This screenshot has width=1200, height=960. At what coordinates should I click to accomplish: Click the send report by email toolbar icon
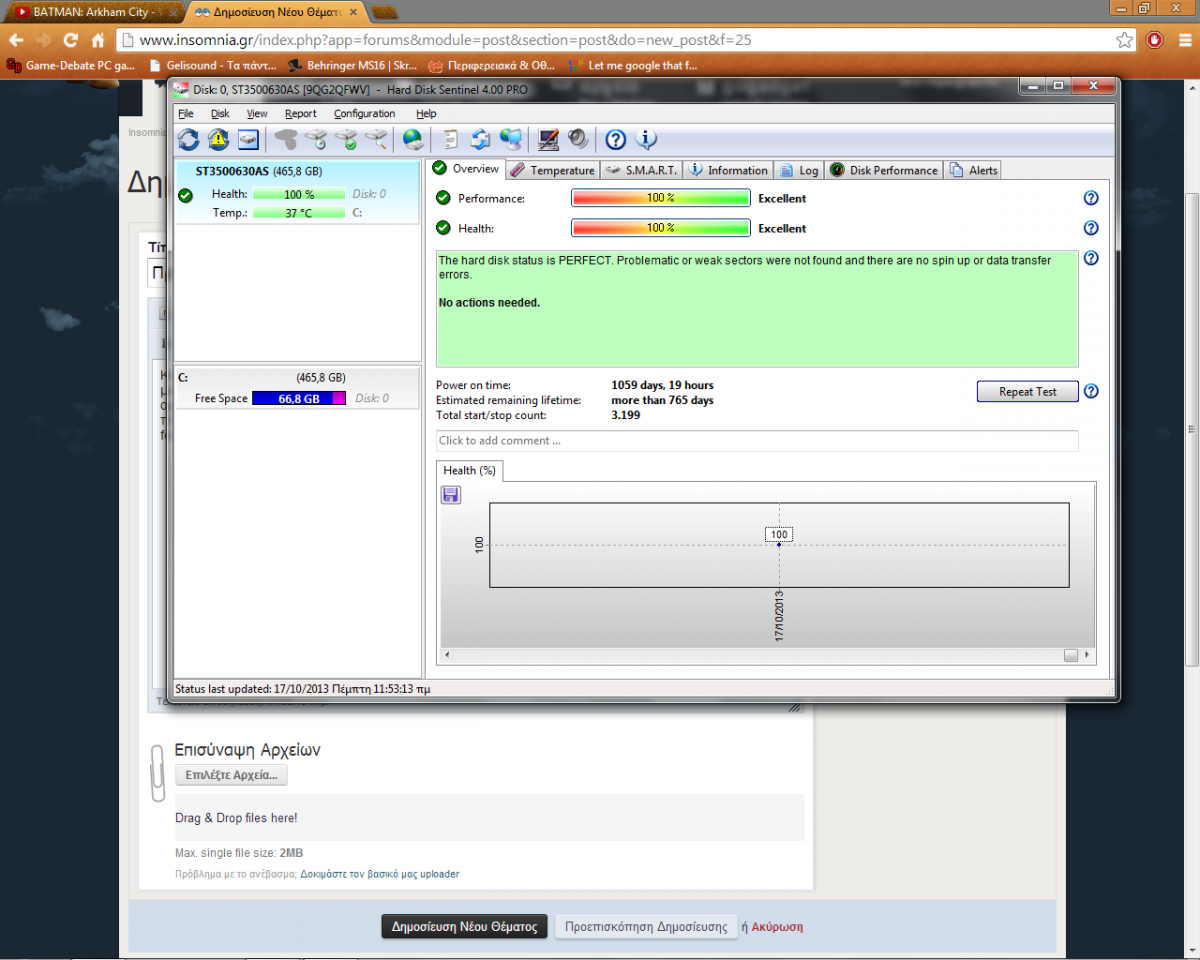point(481,139)
